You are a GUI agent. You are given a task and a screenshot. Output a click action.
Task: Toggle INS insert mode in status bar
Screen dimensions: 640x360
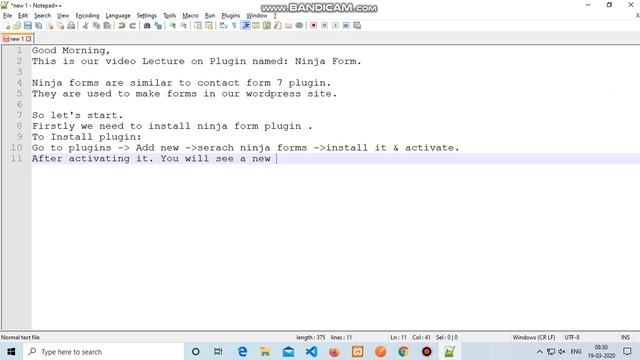coord(625,338)
